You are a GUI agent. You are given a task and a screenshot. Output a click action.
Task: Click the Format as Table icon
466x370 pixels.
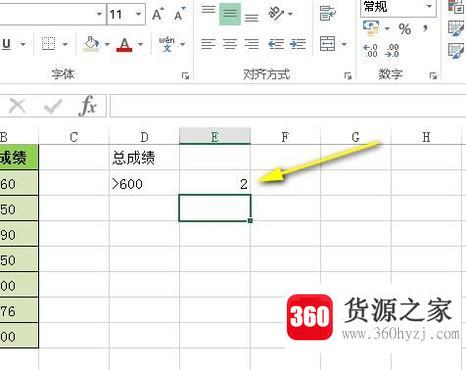(x=457, y=28)
